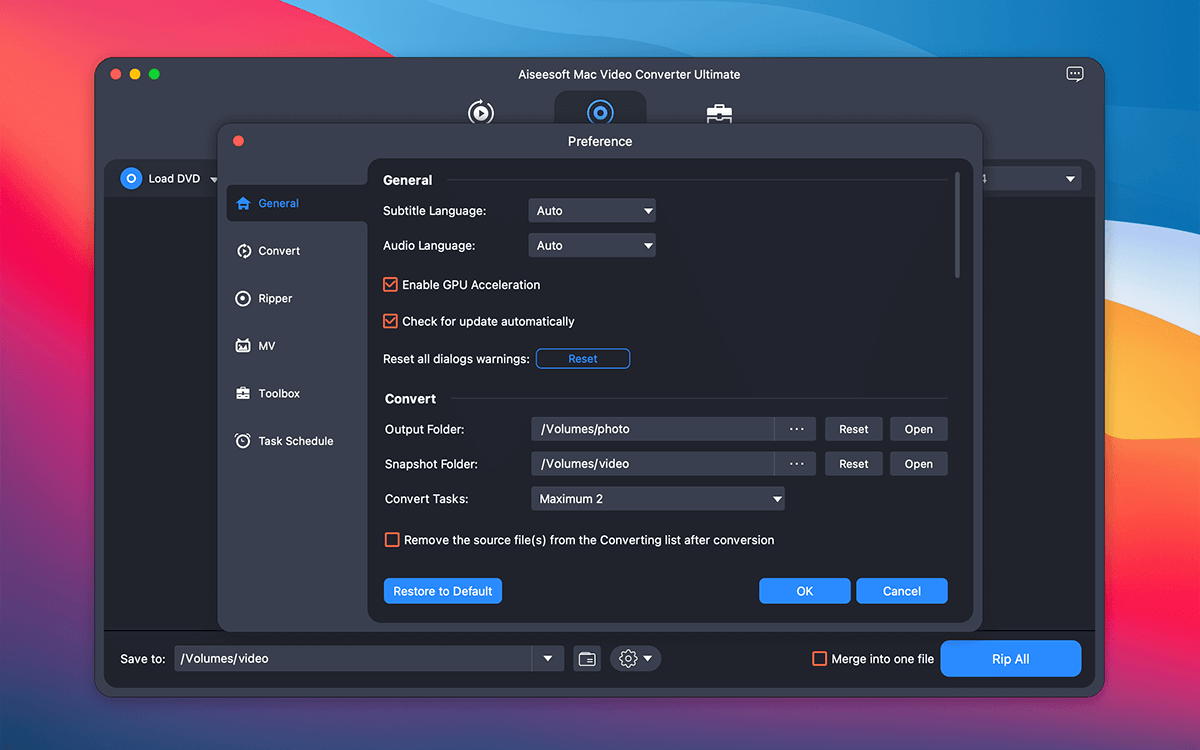Expand the Load DVD dropdown arrow
Screen dimensions: 1200x750
pyautogui.click(x=213, y=180)
